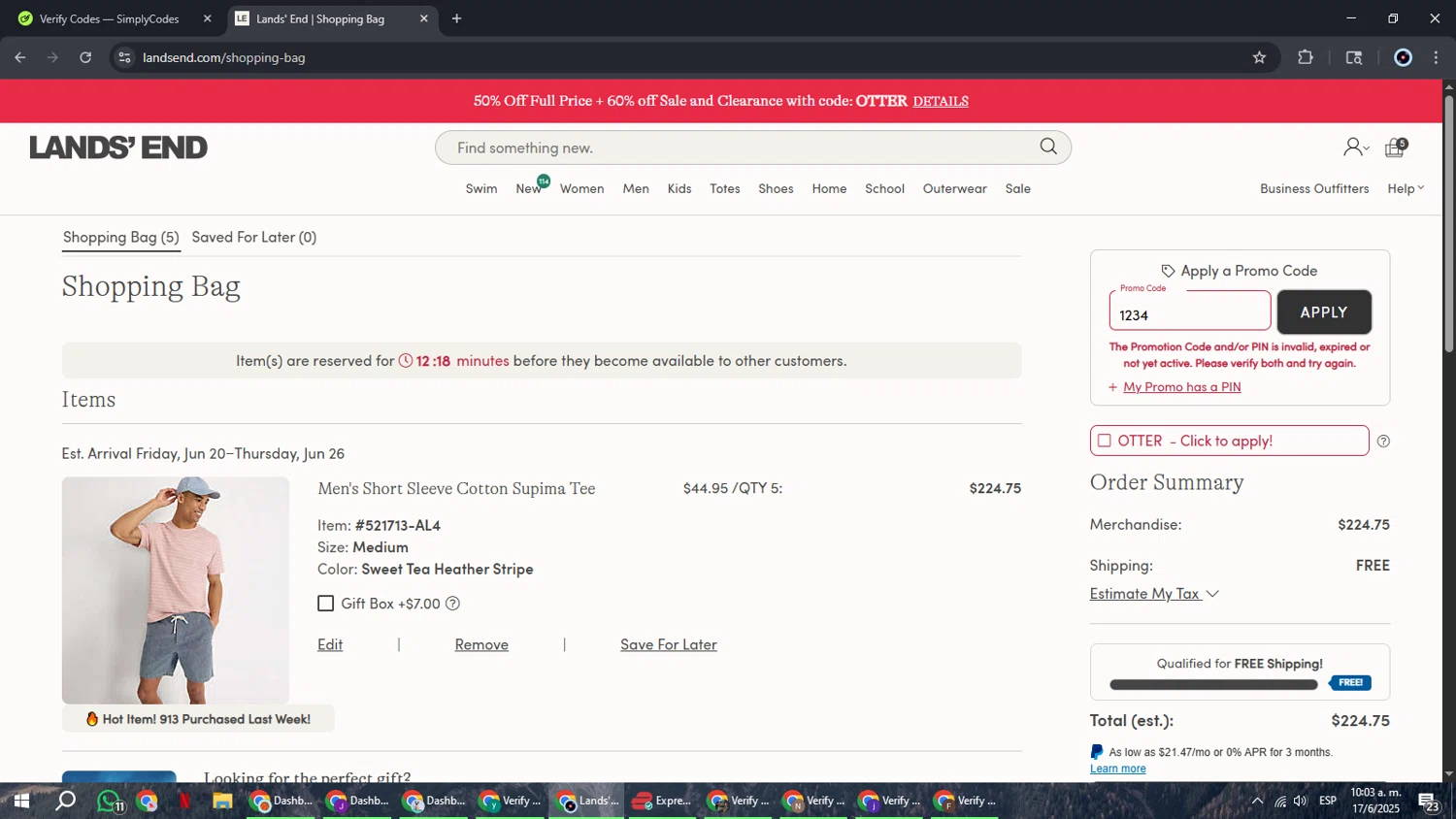Go back to the previous page
This screenshot has width=1456, height=819.
tap(19, 57)
